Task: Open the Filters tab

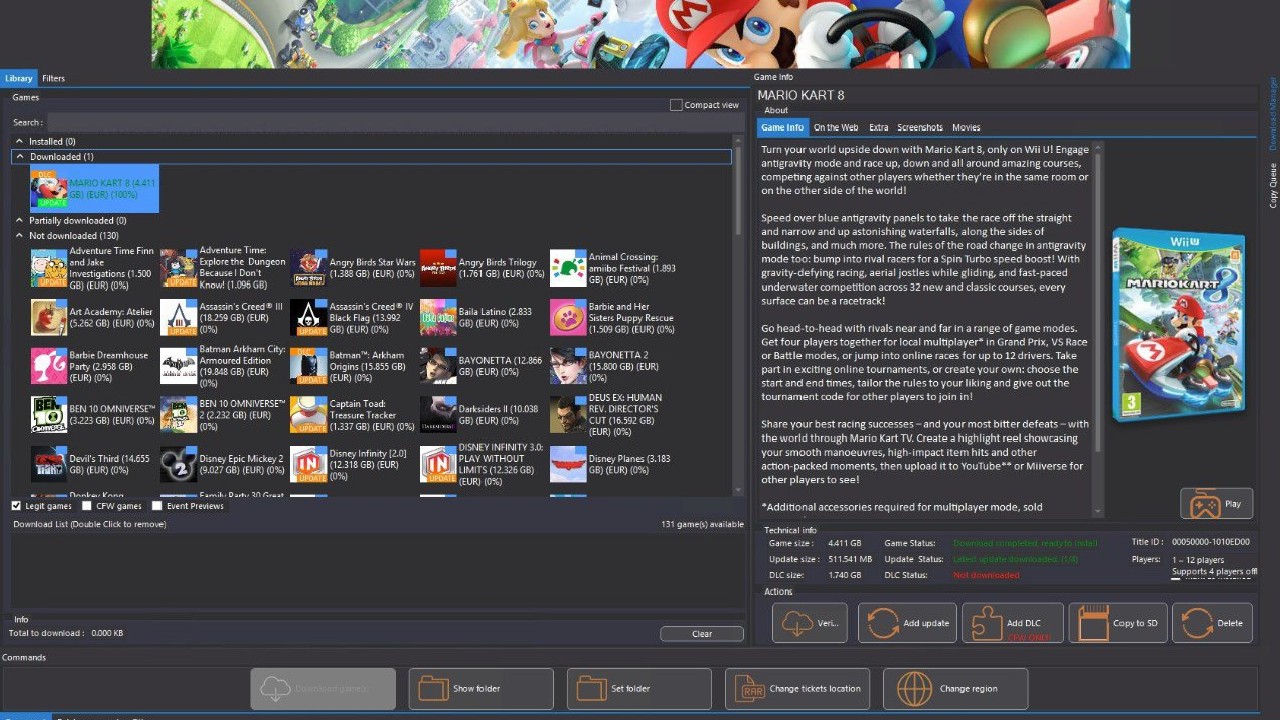Action: click(53, 78)
